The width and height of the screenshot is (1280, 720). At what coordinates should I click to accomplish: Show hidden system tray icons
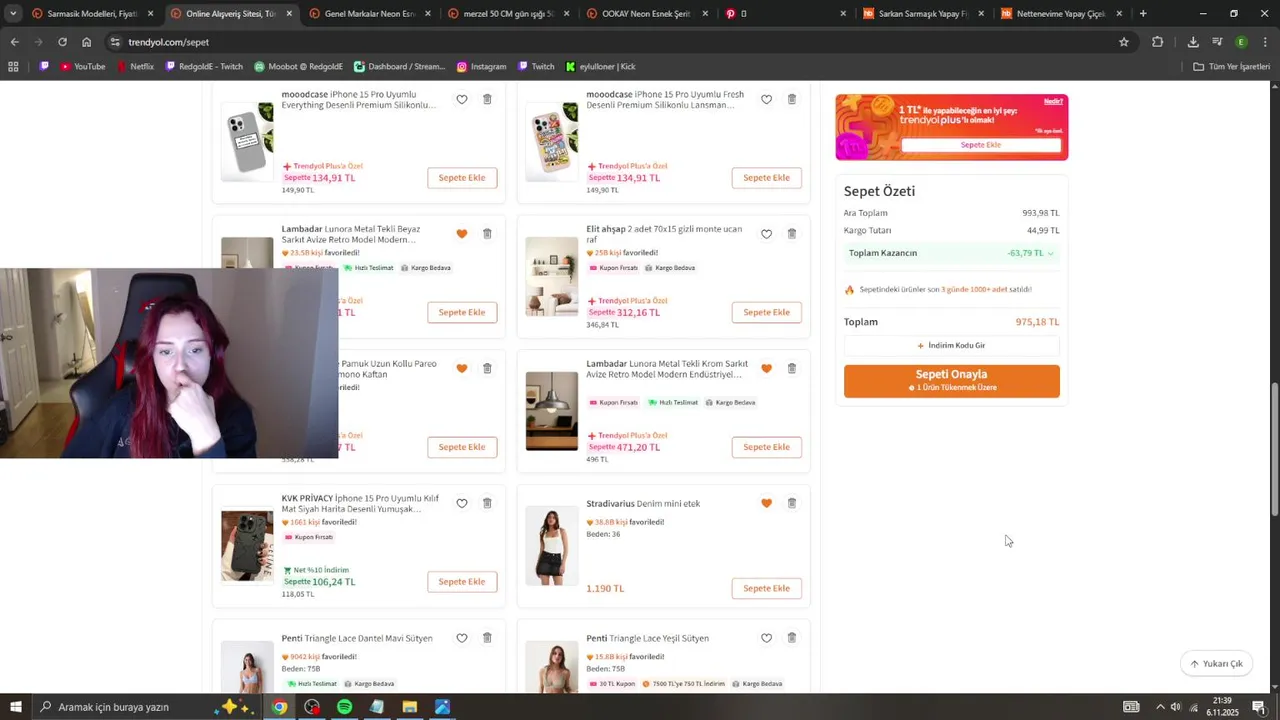(1159, 707)
